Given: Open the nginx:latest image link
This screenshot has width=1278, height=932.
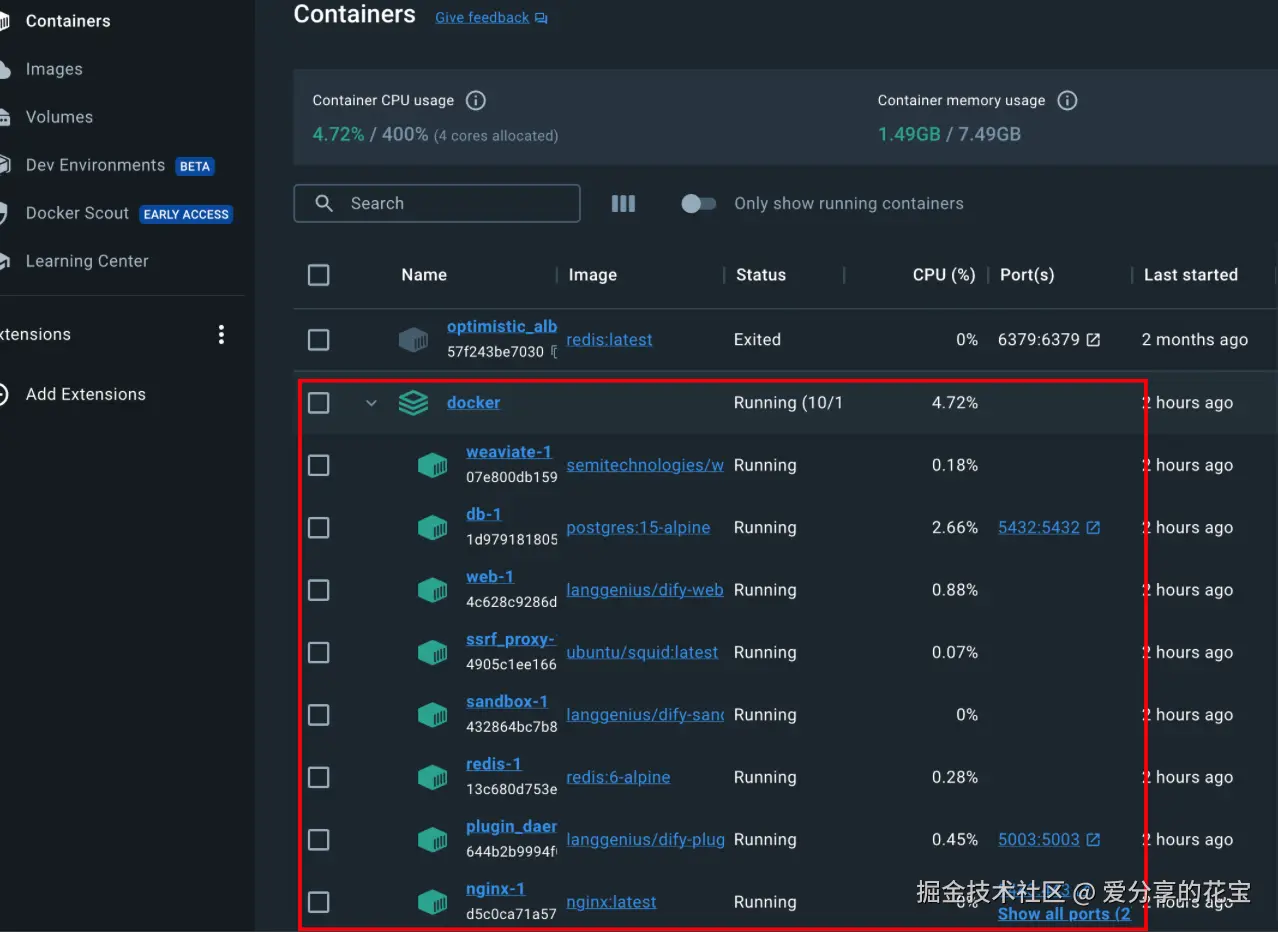Looking at the screenshot, I should (611, 902).
